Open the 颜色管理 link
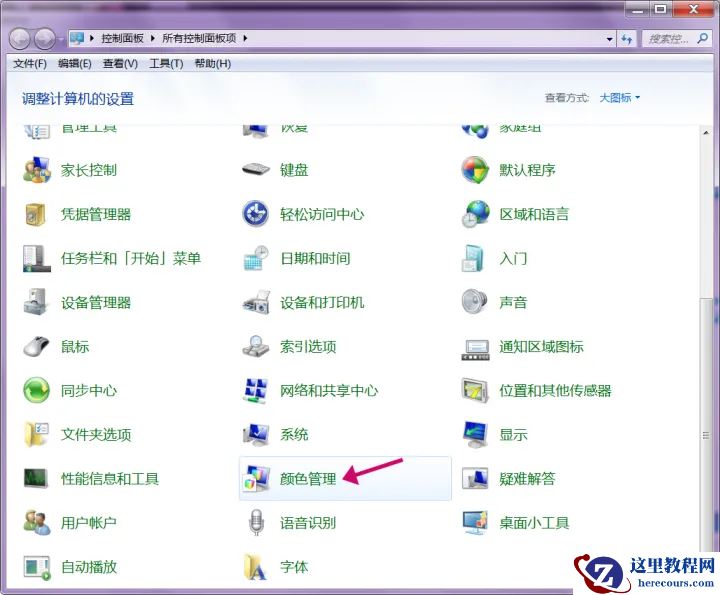The image size is (720, 595). coord(308,479)
